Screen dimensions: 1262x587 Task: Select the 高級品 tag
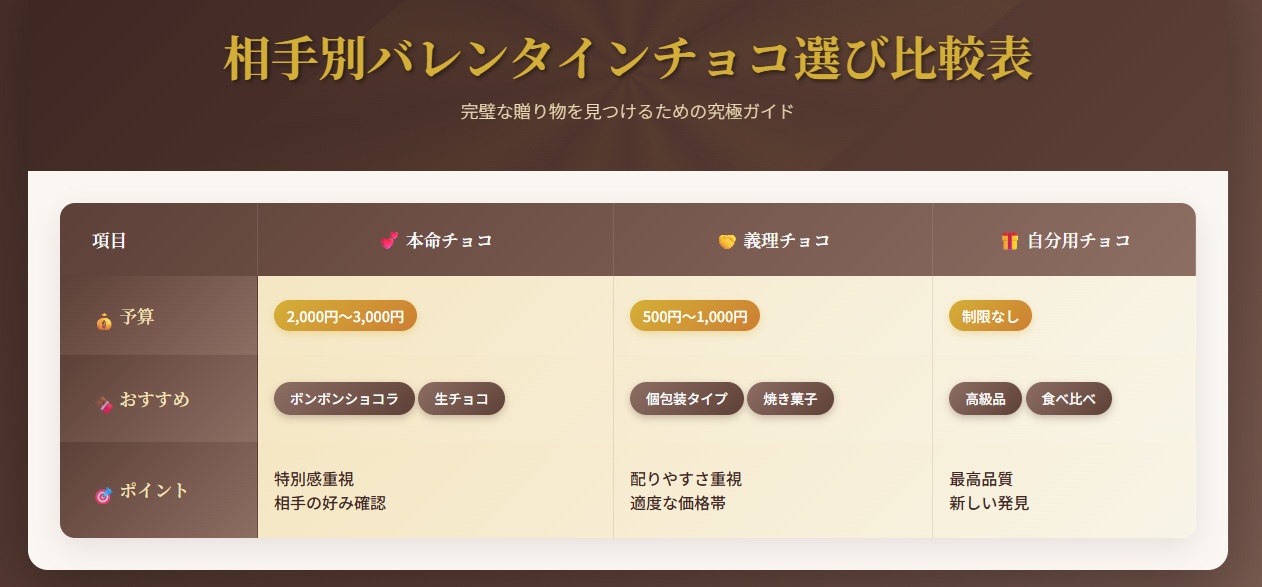(x=985, y=398)
